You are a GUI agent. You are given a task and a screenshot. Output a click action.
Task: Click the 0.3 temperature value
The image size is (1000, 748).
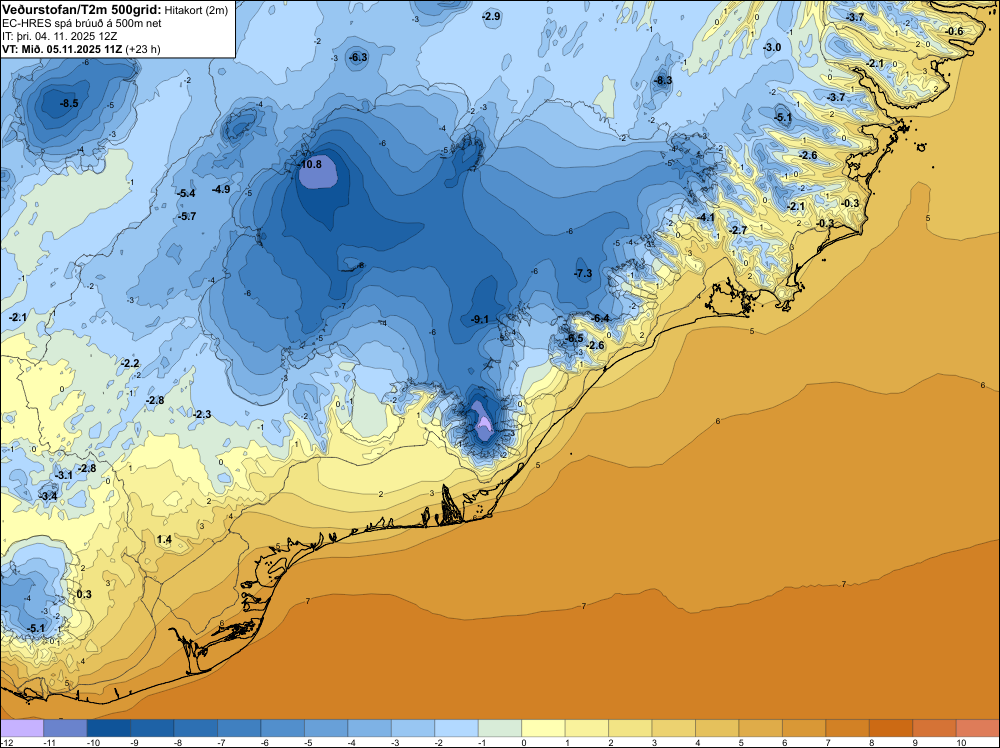84,594
